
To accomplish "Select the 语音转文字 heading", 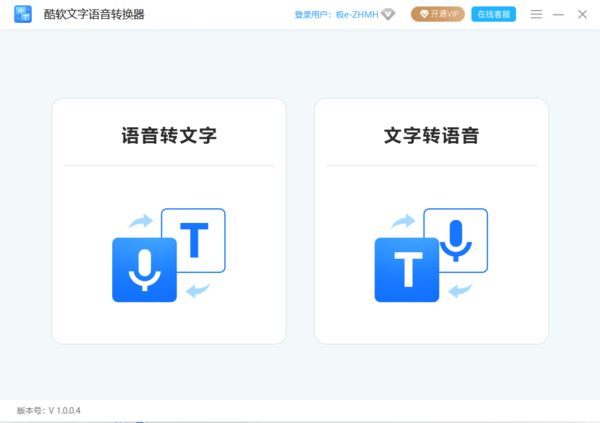I will click(169, 136).
